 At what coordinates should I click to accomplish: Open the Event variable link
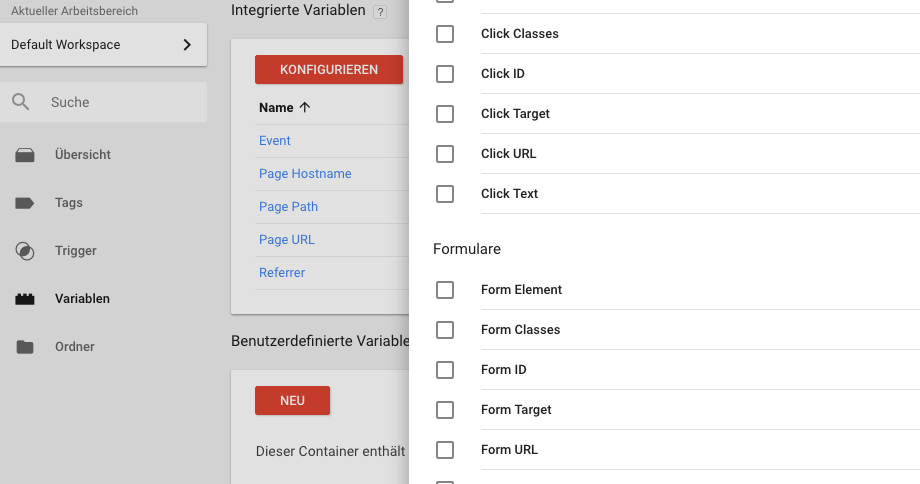(275, 141)
